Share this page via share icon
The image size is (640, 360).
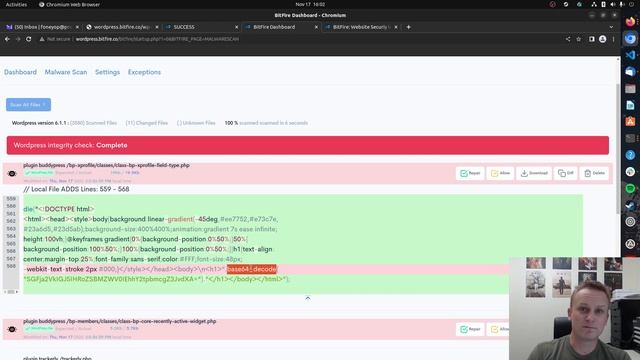(x=568, y=39)
